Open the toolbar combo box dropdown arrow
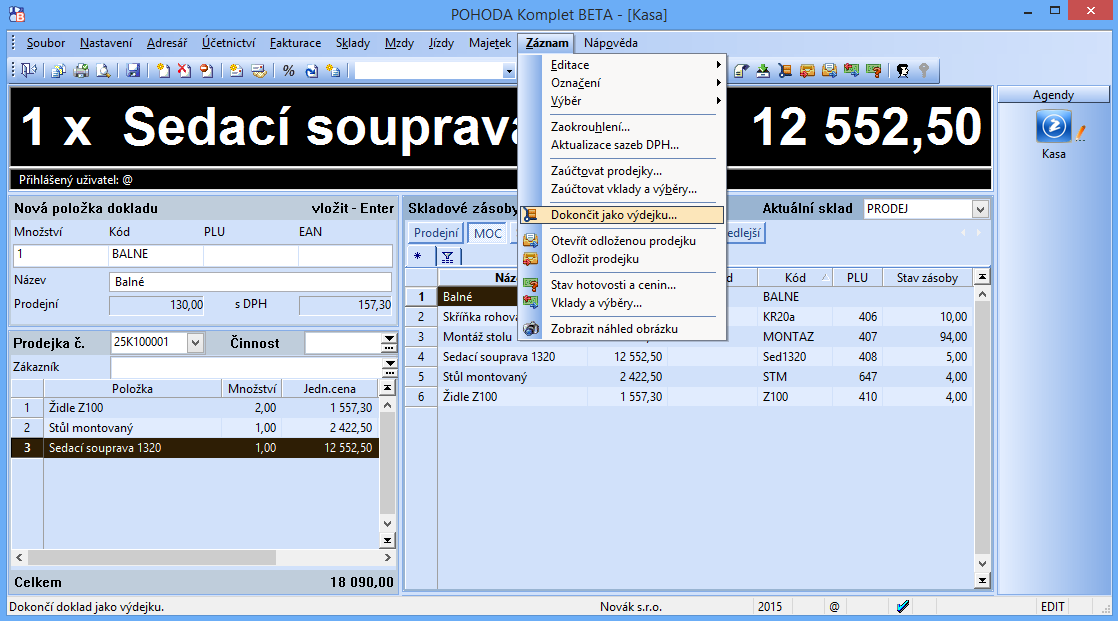1118x621 pixels. tap(508, 71)
